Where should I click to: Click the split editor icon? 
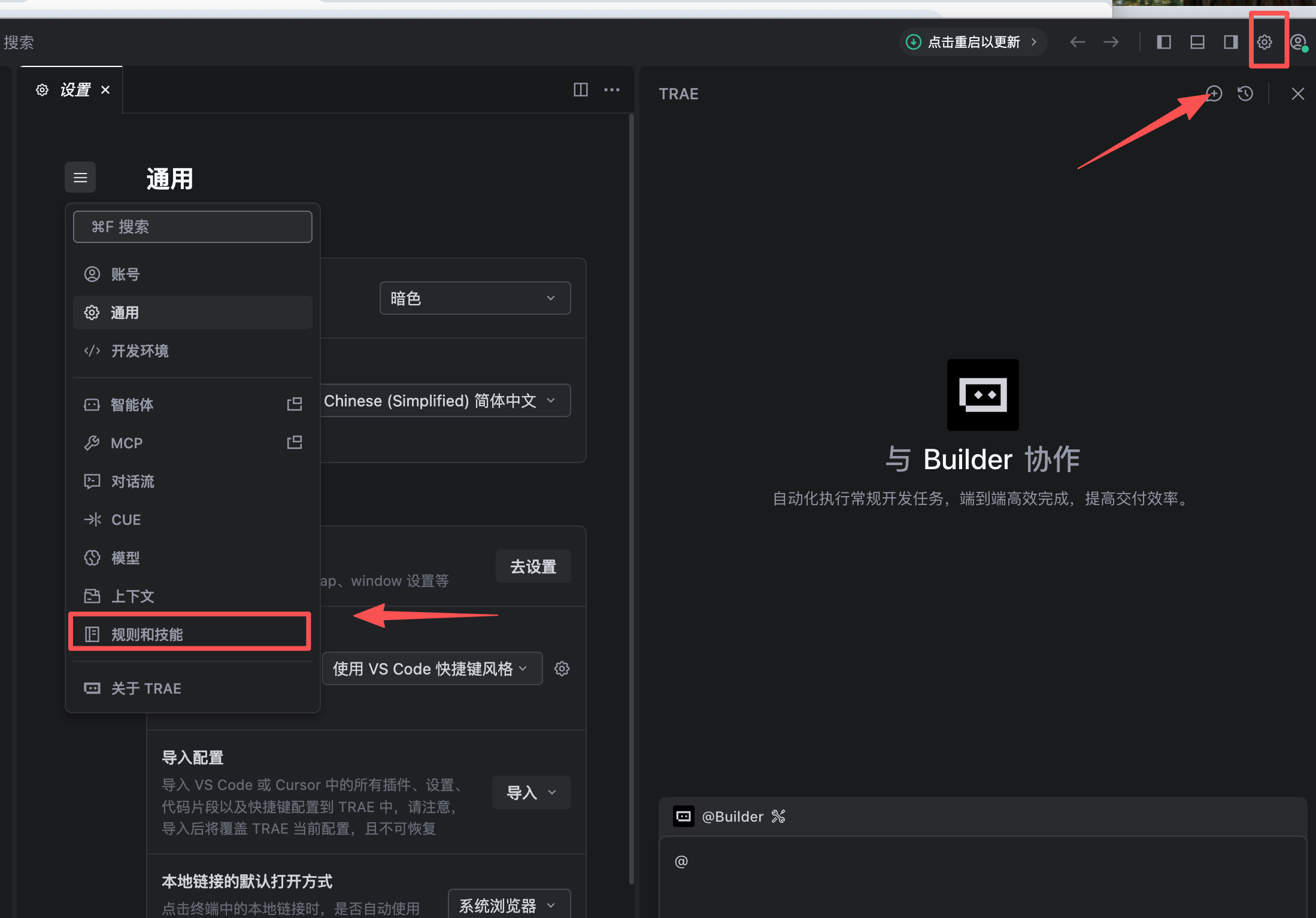[580, 90]
